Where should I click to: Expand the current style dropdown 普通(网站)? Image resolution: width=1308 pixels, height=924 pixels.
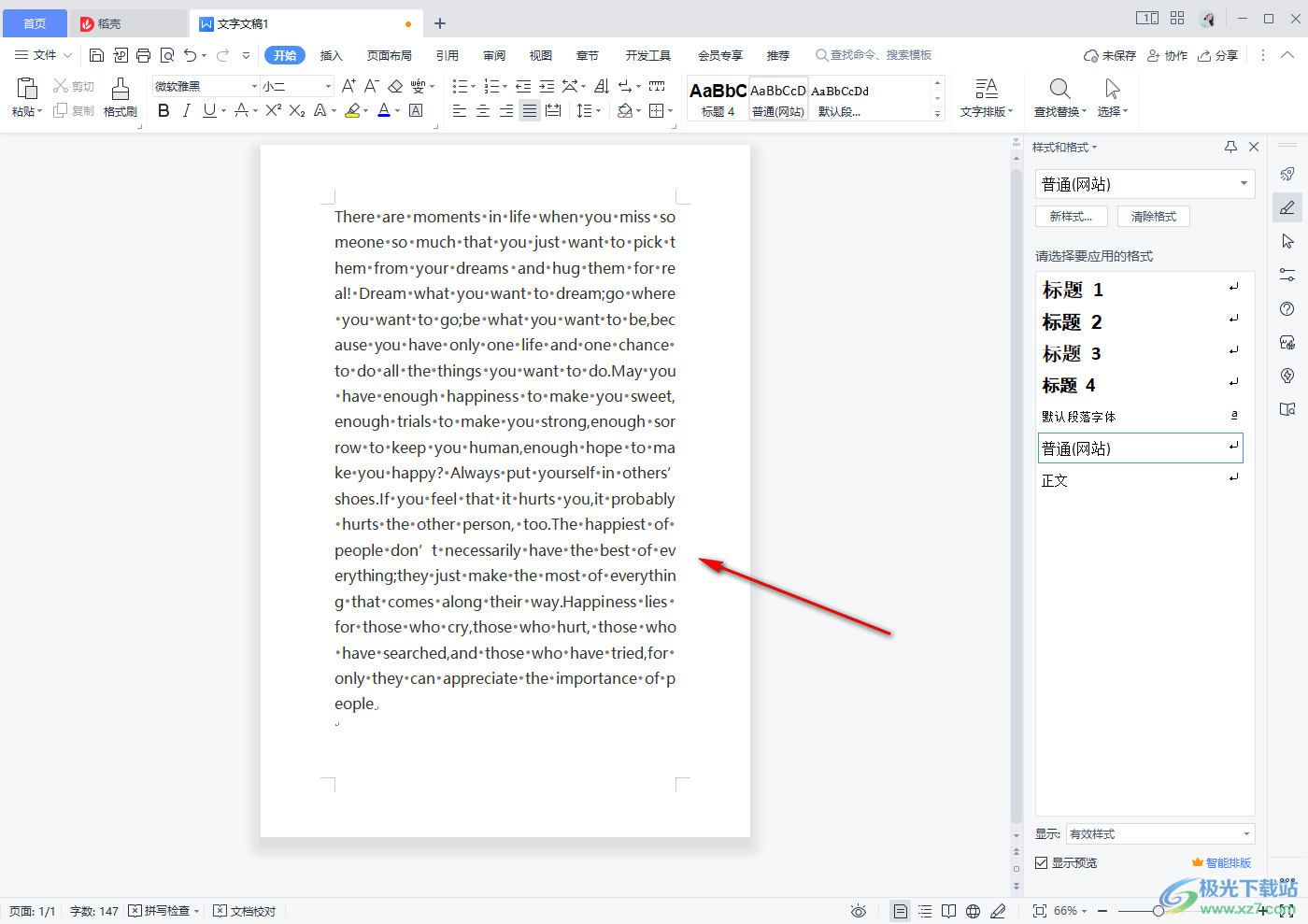coord(1244,184)
